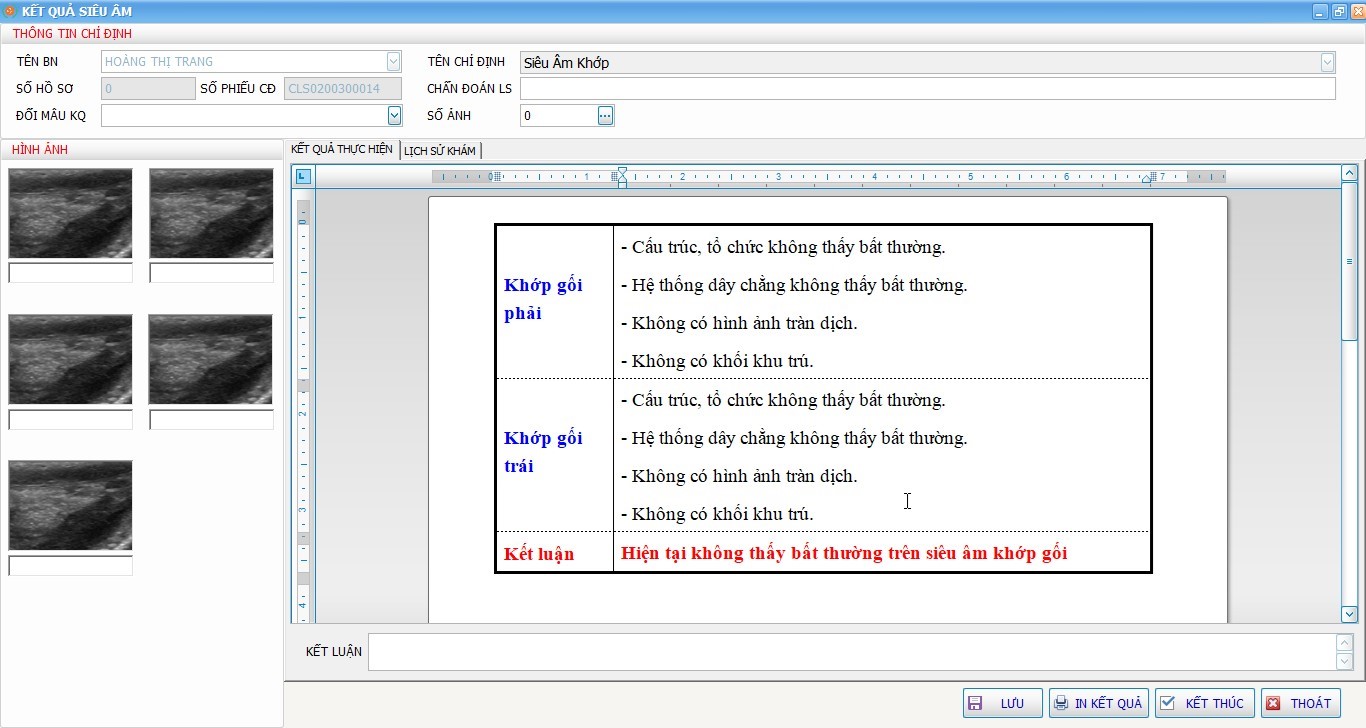Click 'Hiện tại không thấy bất thường trên siêu âm khớp gối'

(x=844, y=553)
